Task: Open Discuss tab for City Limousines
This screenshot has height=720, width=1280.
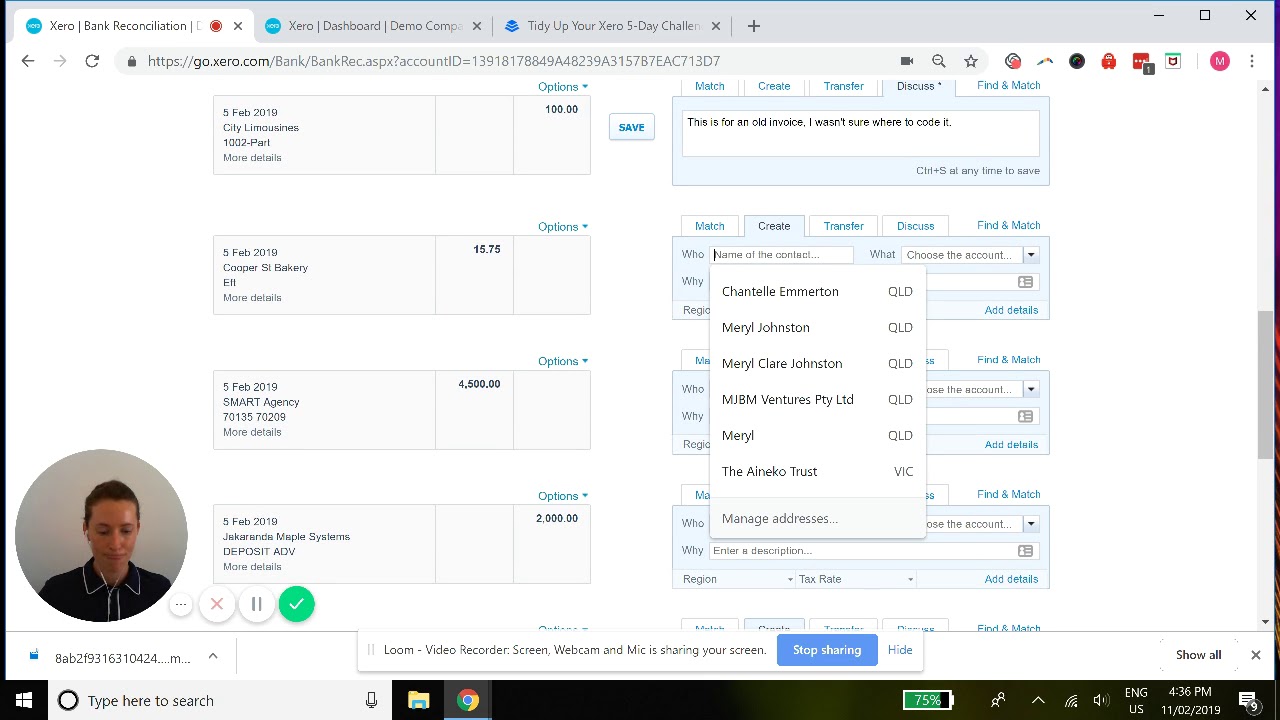Action: (918, 86)
